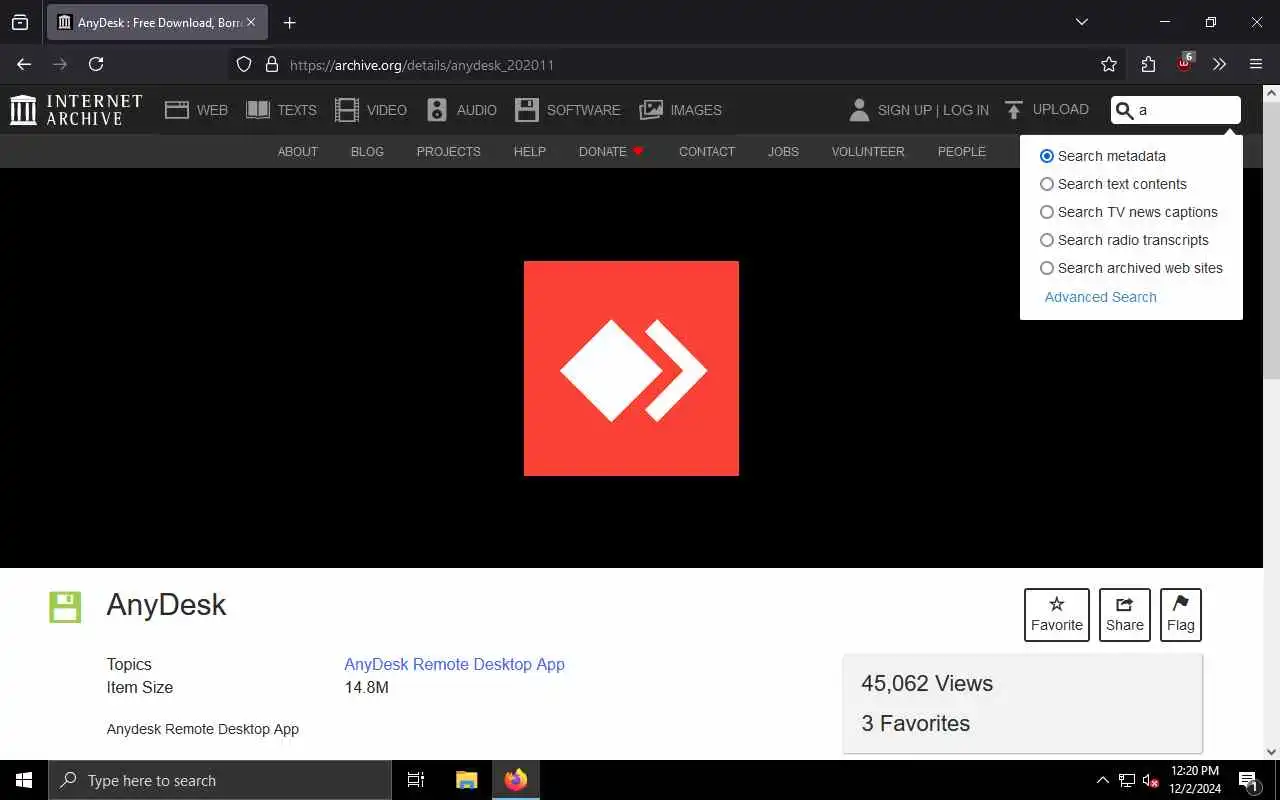1280x800 pixels.
Task: Click the muted volume tray icon
Action: pos(1151,780)
